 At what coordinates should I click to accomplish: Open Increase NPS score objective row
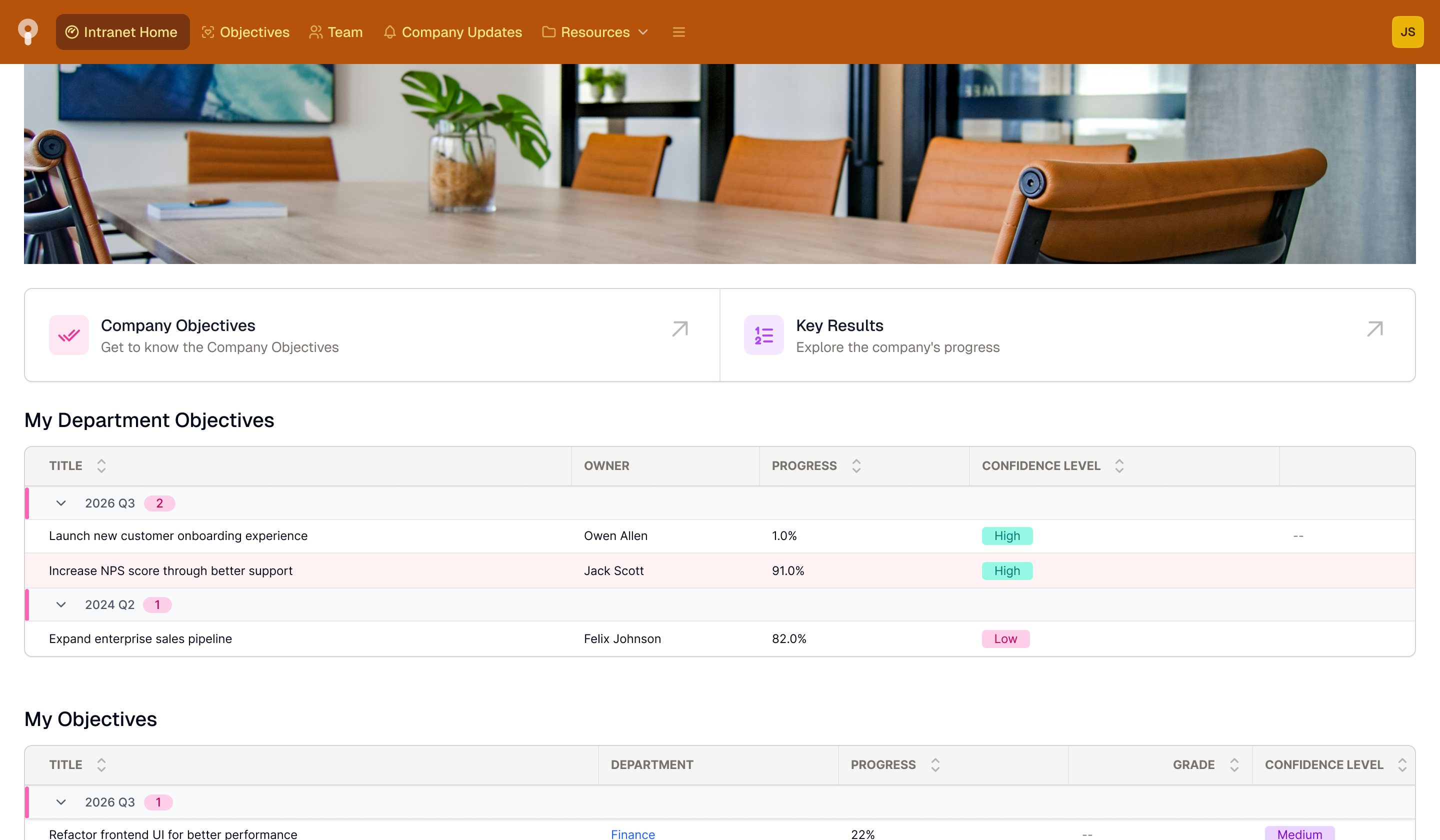170,570
